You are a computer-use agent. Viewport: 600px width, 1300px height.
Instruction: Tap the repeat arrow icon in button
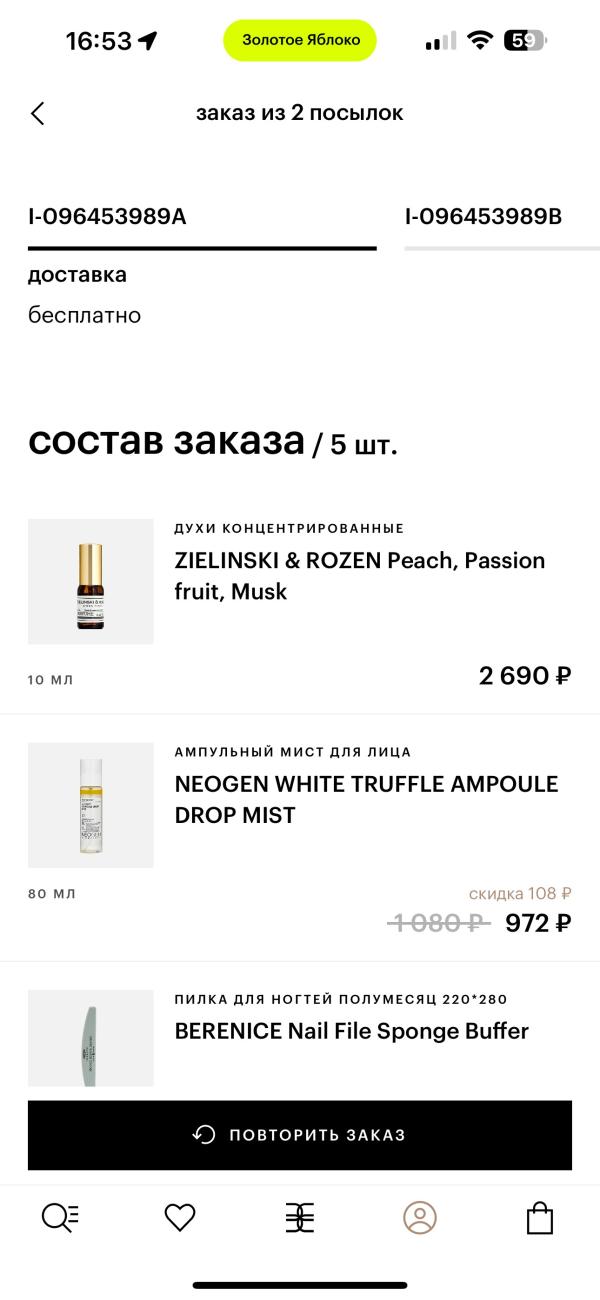coord(204,1135)
